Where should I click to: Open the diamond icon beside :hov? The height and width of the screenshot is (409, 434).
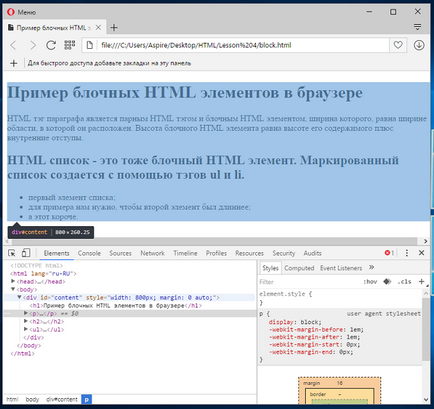387,282
